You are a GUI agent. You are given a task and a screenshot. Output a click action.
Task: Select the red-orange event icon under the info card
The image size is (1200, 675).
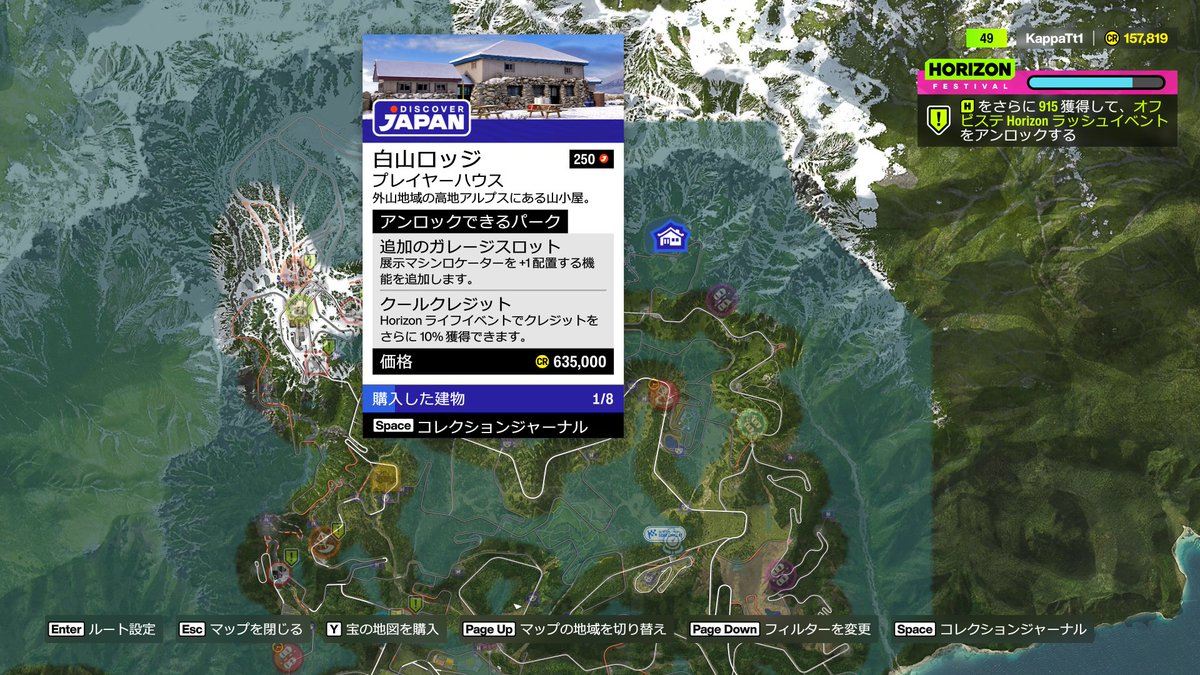tap(662, 395)
